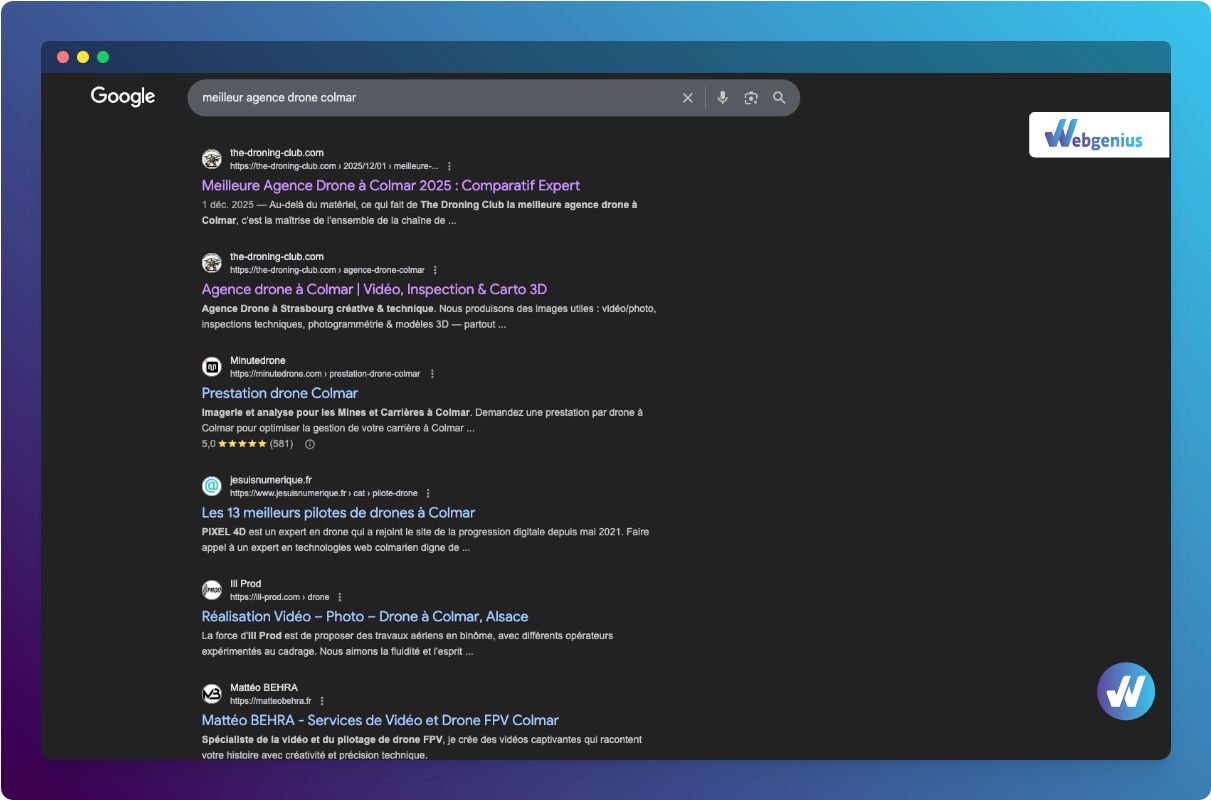Open more options for matteobehra.fr result

click(x=322, y=701)
